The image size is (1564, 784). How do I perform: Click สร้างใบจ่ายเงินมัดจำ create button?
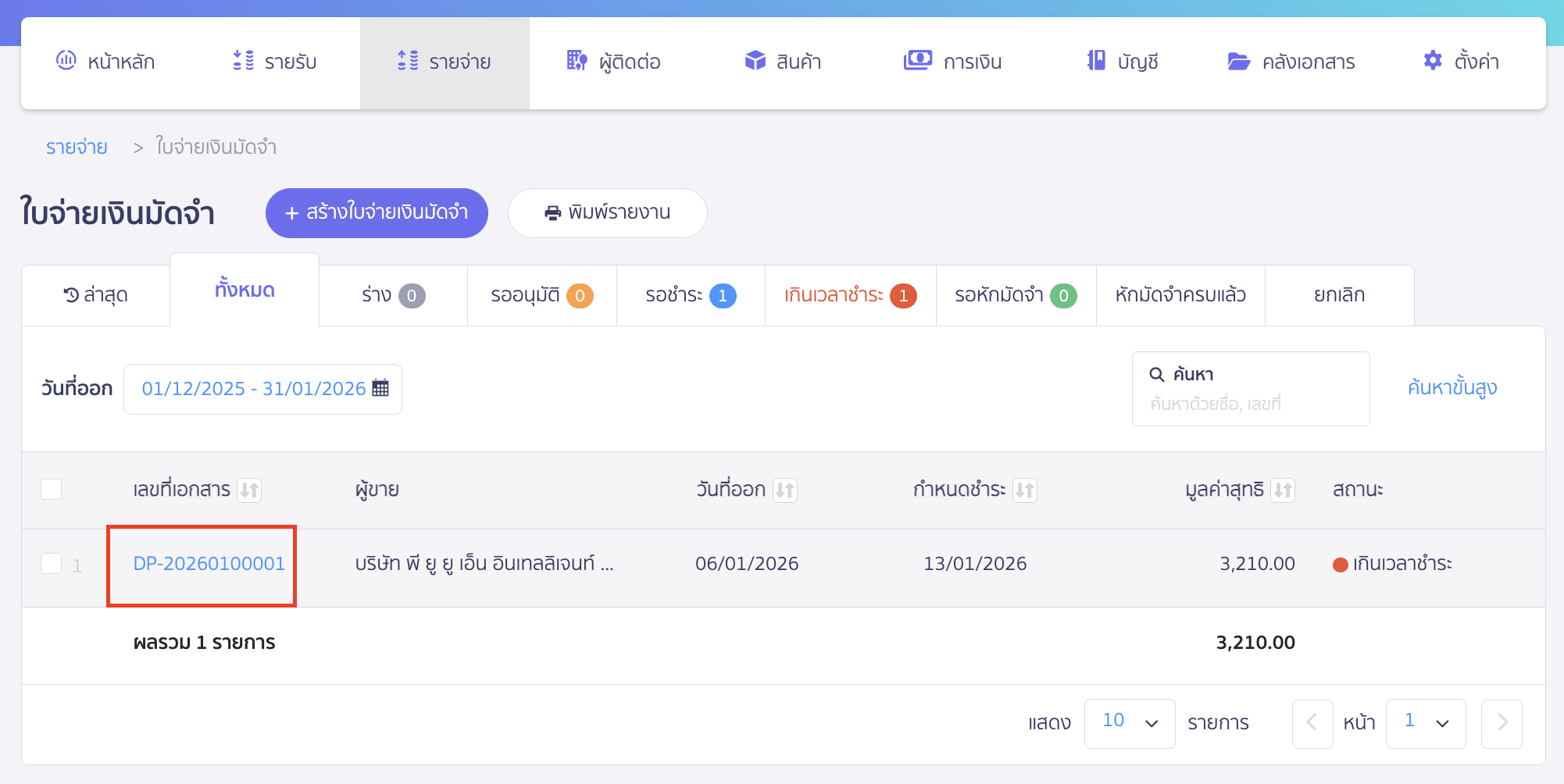click(376, 212)
